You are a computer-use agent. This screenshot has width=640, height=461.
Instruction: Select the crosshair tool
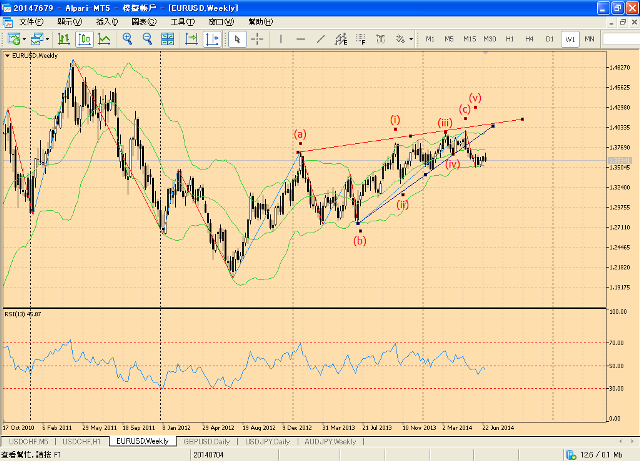(257, 39)
